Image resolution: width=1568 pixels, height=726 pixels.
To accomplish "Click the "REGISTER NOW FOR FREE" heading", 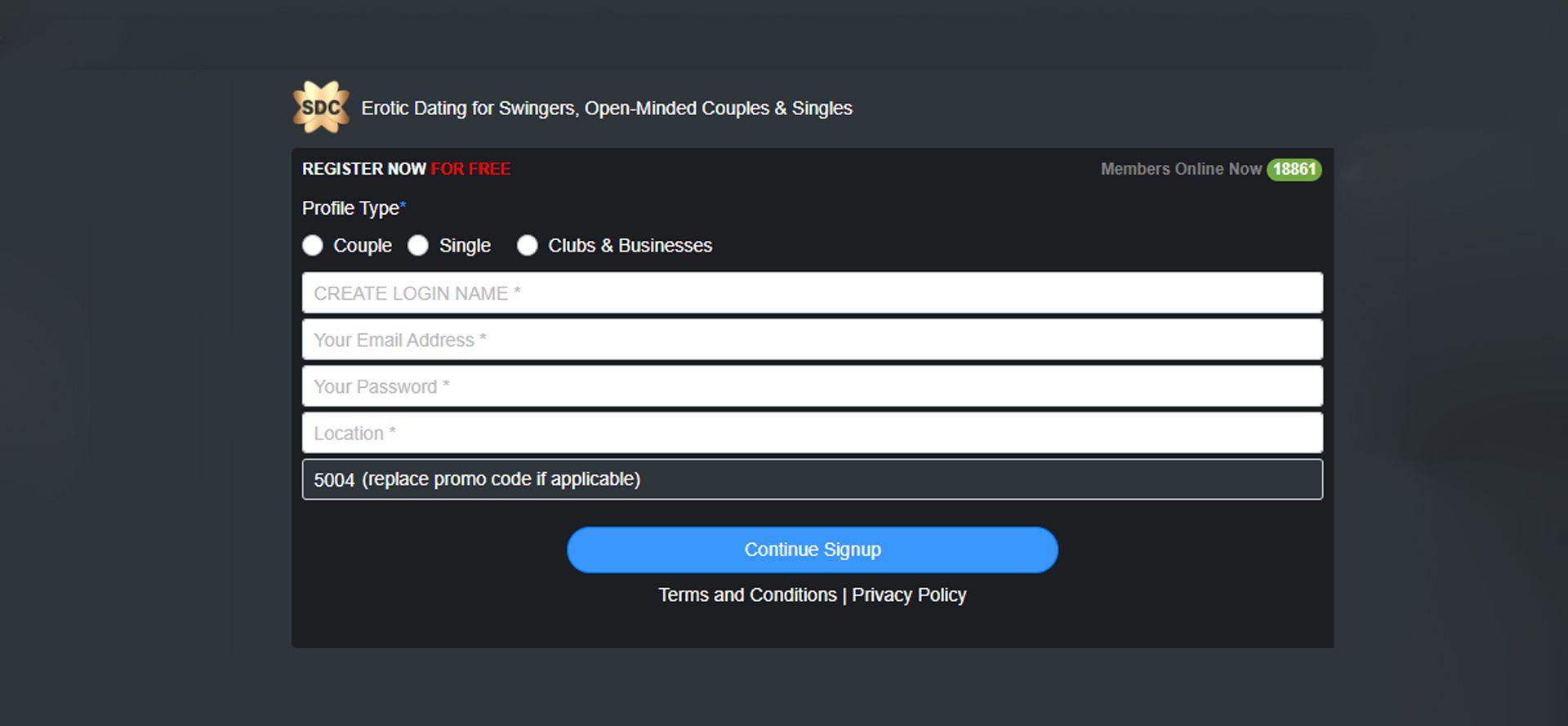I will pos(406,169).
